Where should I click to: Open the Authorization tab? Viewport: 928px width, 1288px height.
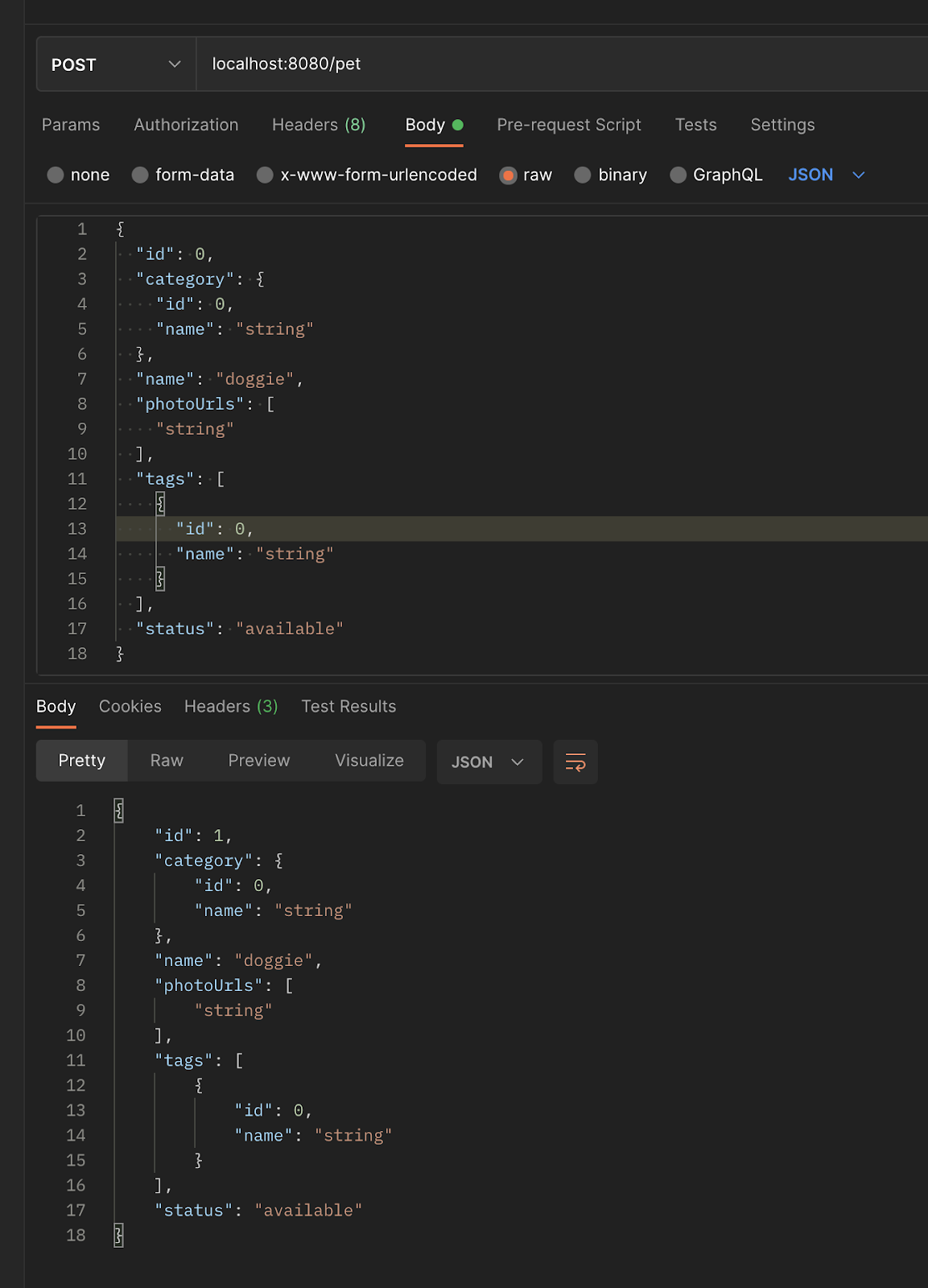click(186, 125)
